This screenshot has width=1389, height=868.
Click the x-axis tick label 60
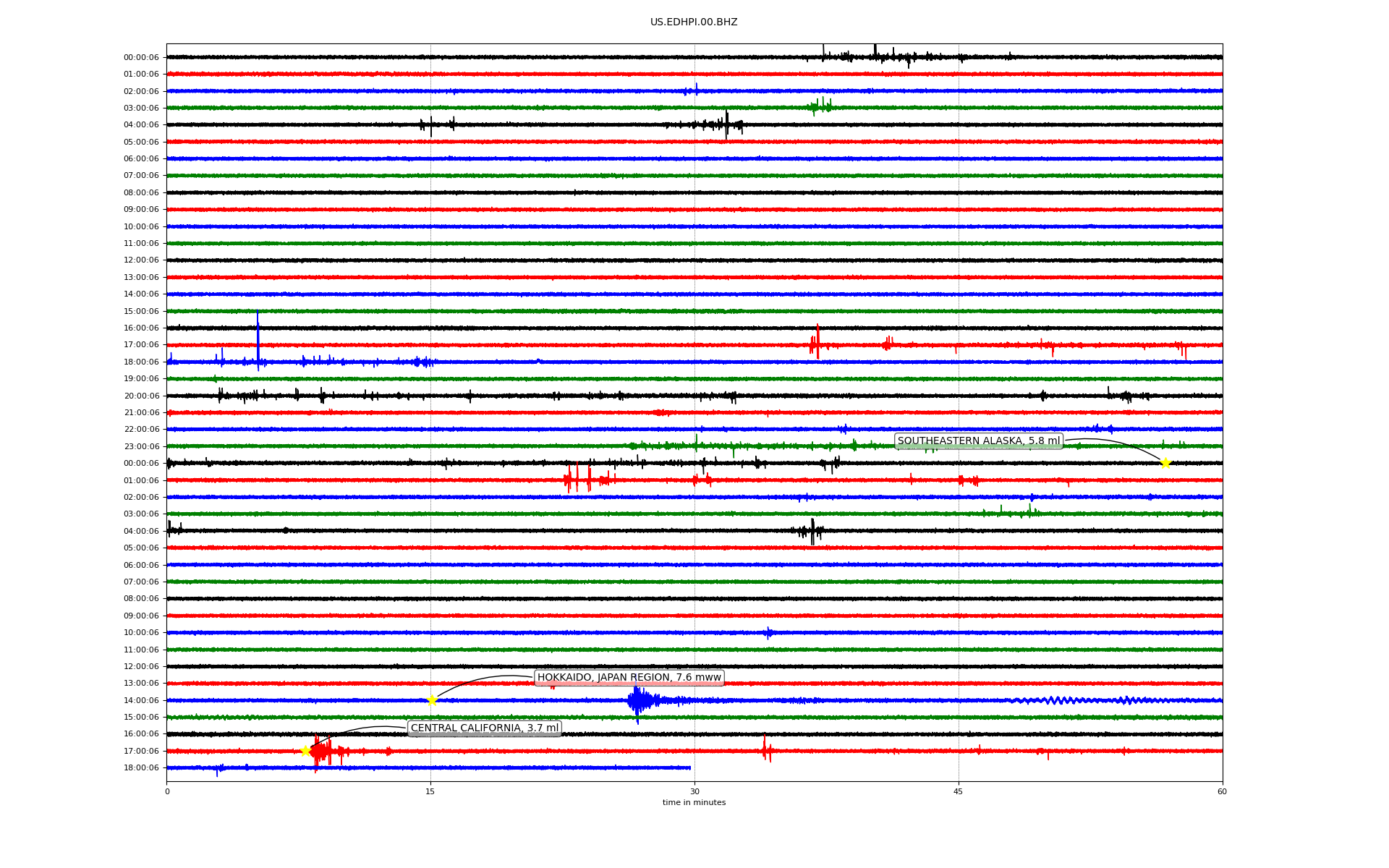(1222, 791)
